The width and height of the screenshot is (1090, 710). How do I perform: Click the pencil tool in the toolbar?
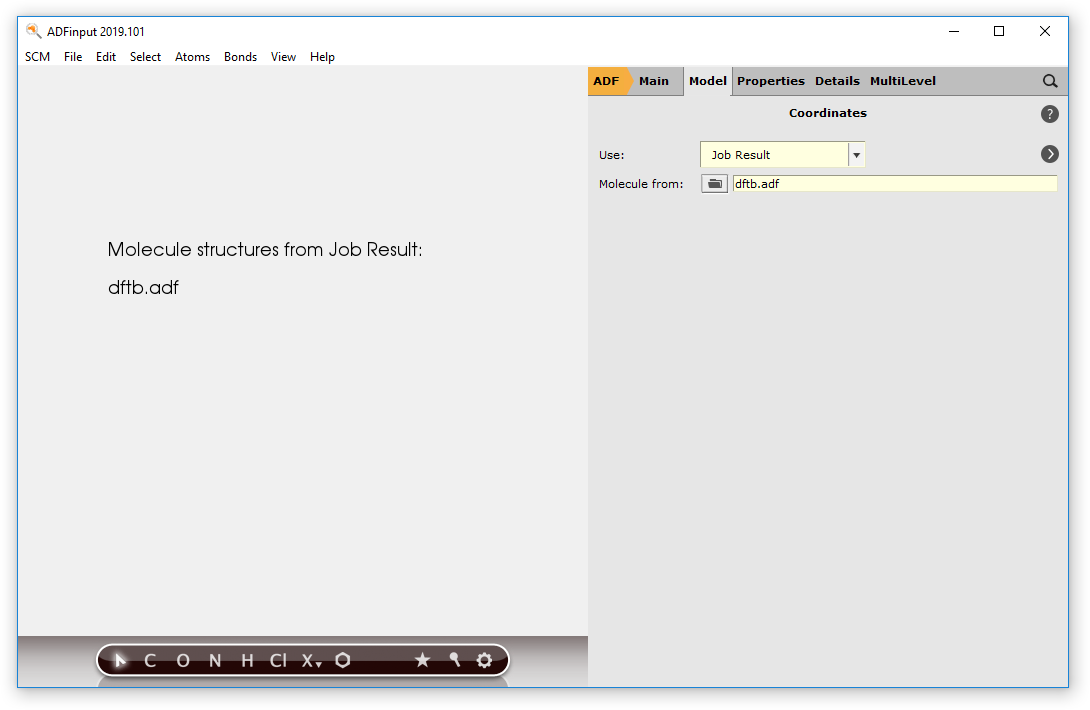[454, 660]
